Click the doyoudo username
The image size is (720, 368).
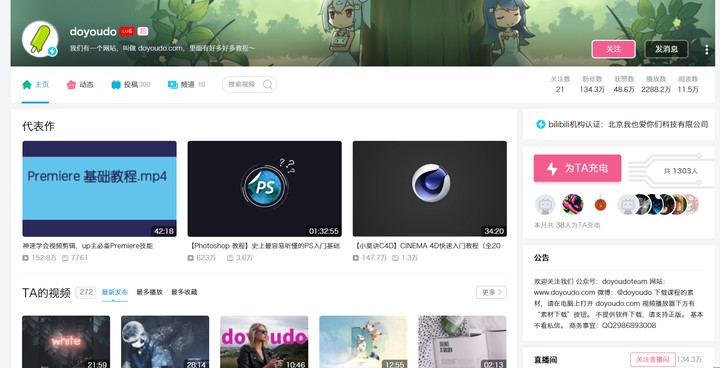[93, 32]
